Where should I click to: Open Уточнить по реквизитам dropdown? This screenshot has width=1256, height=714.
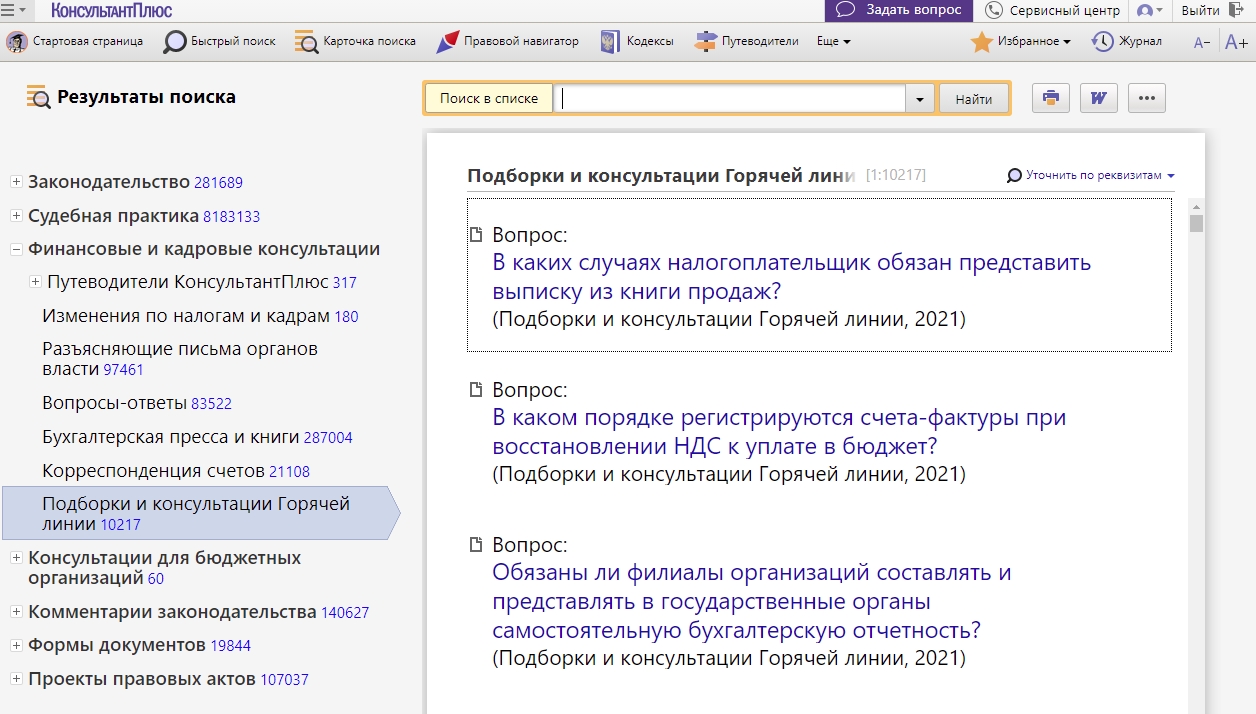1091,175
